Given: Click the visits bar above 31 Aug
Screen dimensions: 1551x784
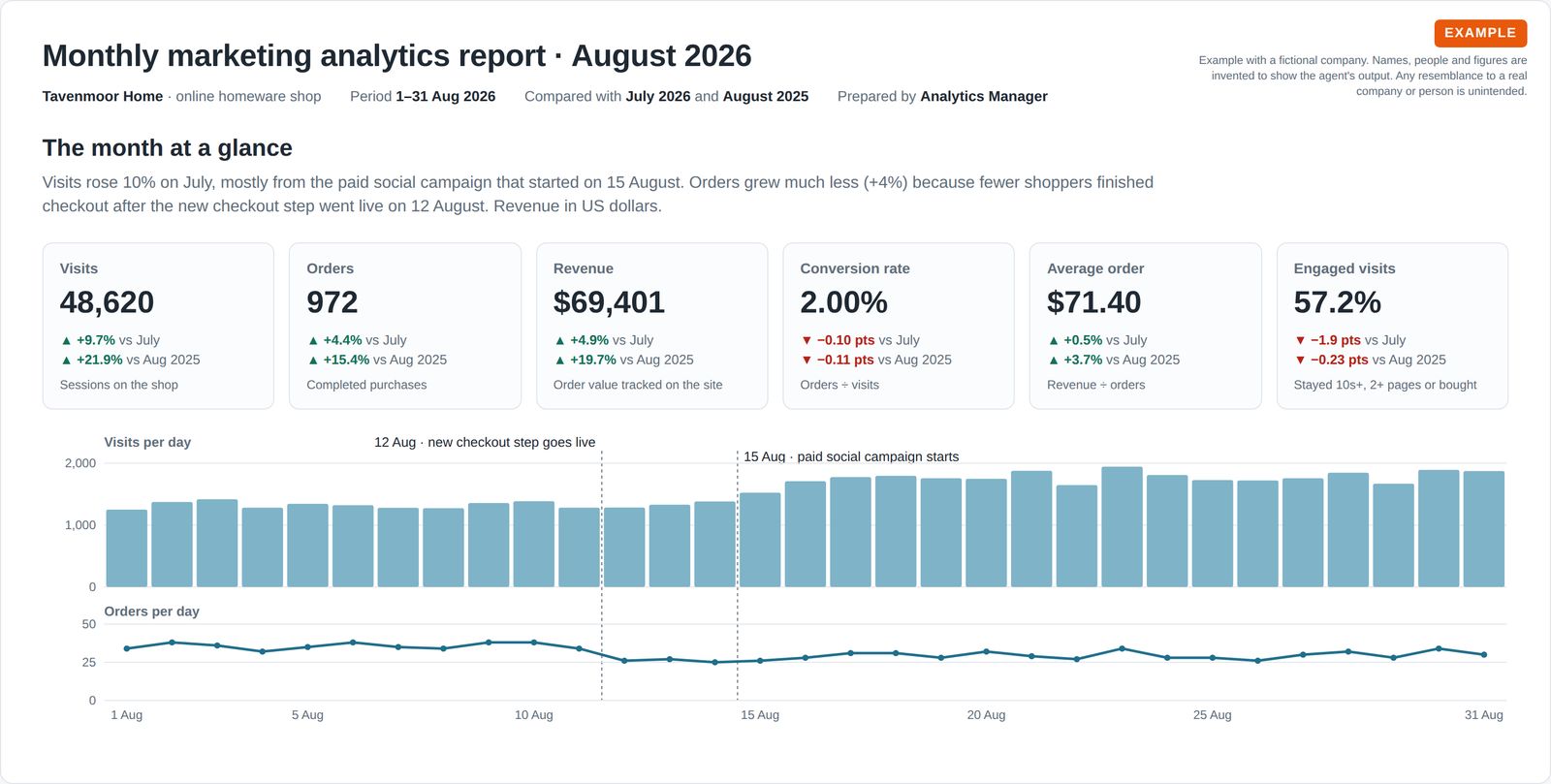Looking at the screenshot, I should tap(1483, 529).
